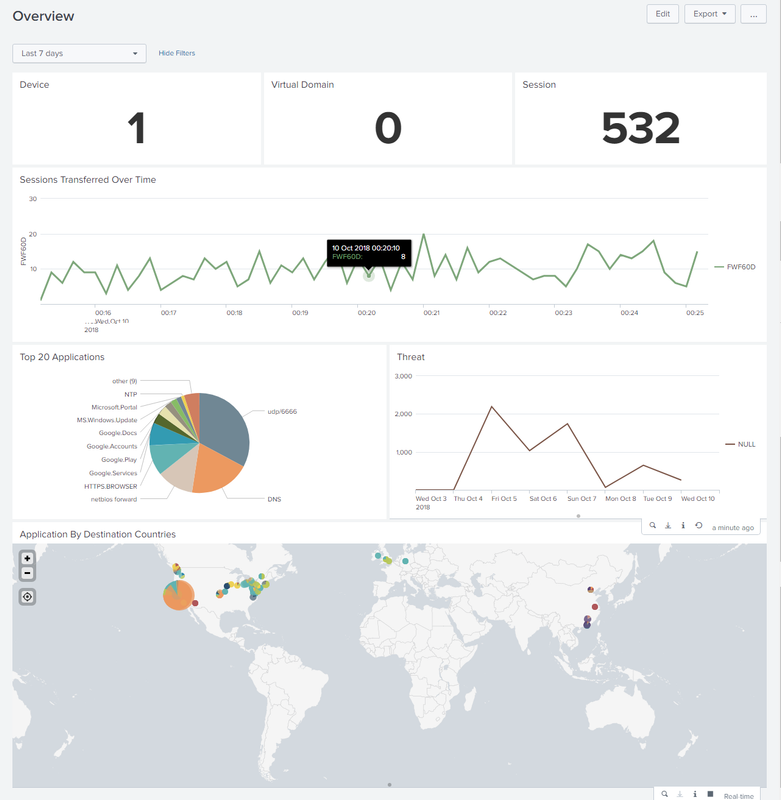Click the Top 20 Applications panel title

[62, 357]
